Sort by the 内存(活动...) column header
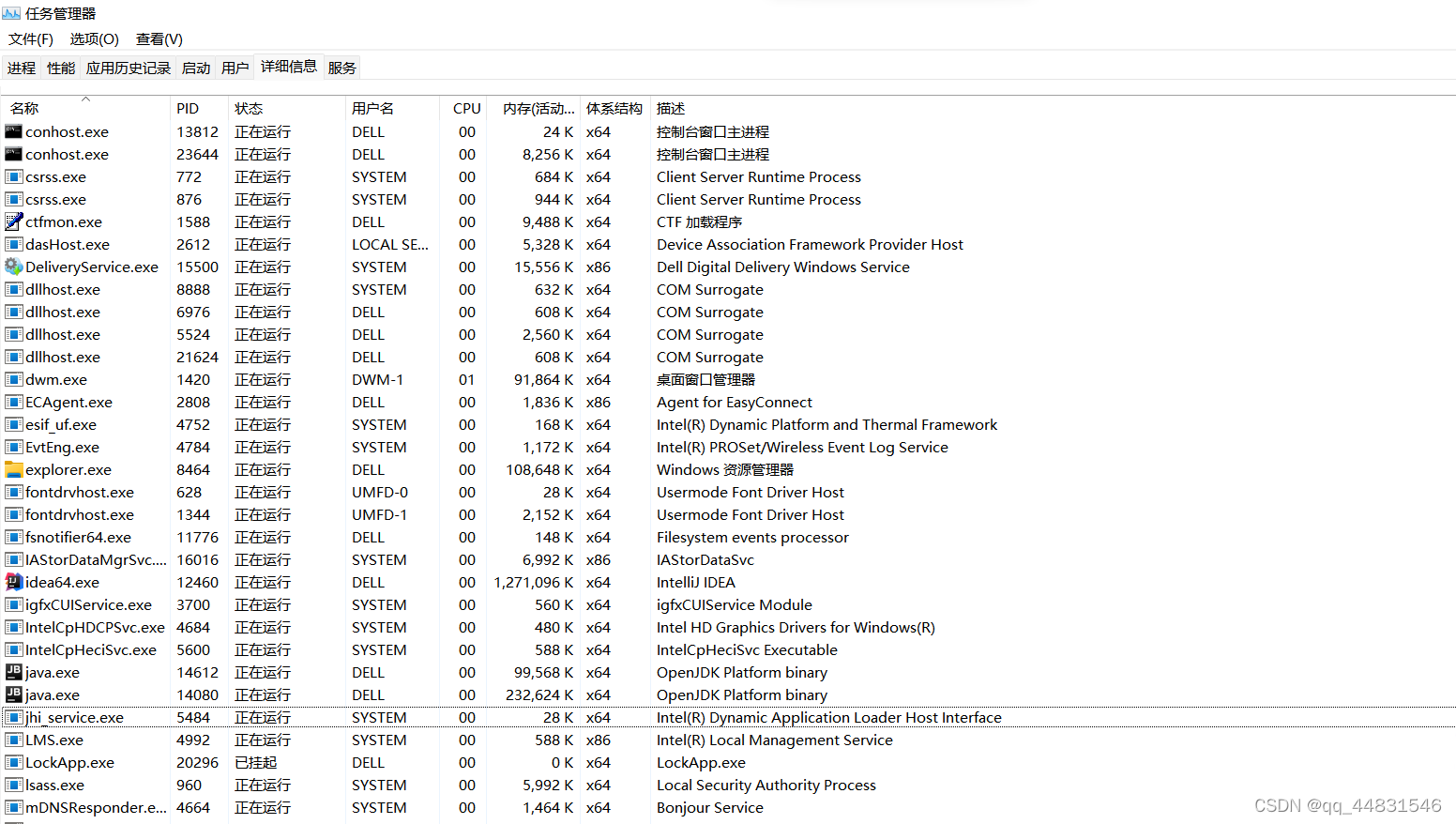 tap(534, 108)
